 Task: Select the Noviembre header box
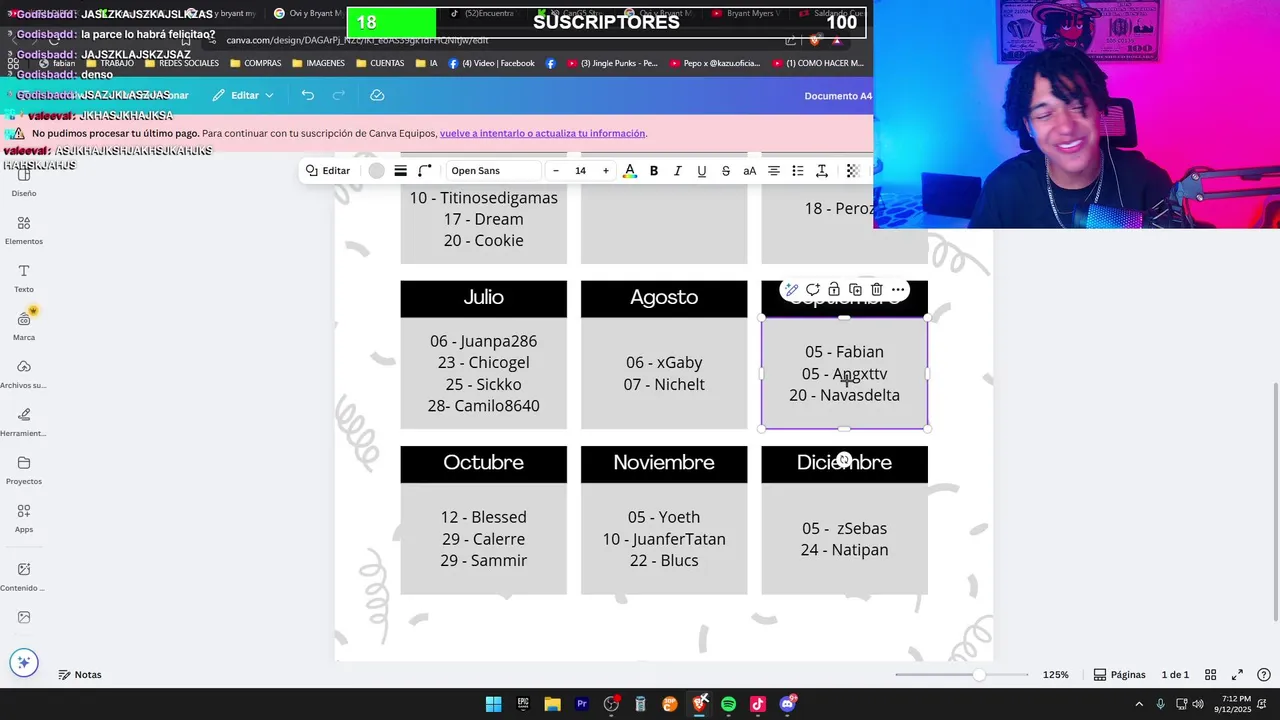click(664, 463)
